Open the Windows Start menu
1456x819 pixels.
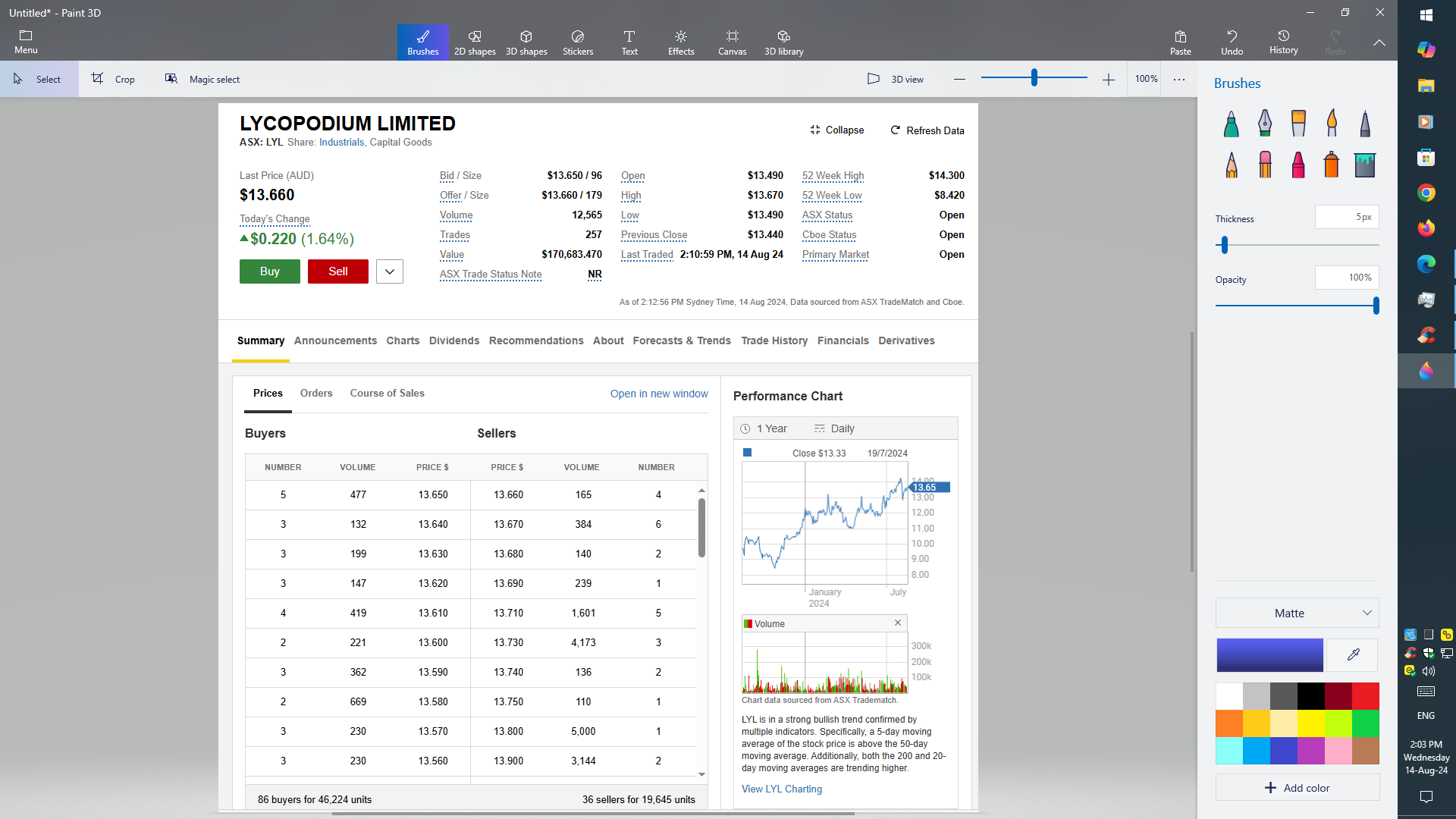(x=1426, y=14)
